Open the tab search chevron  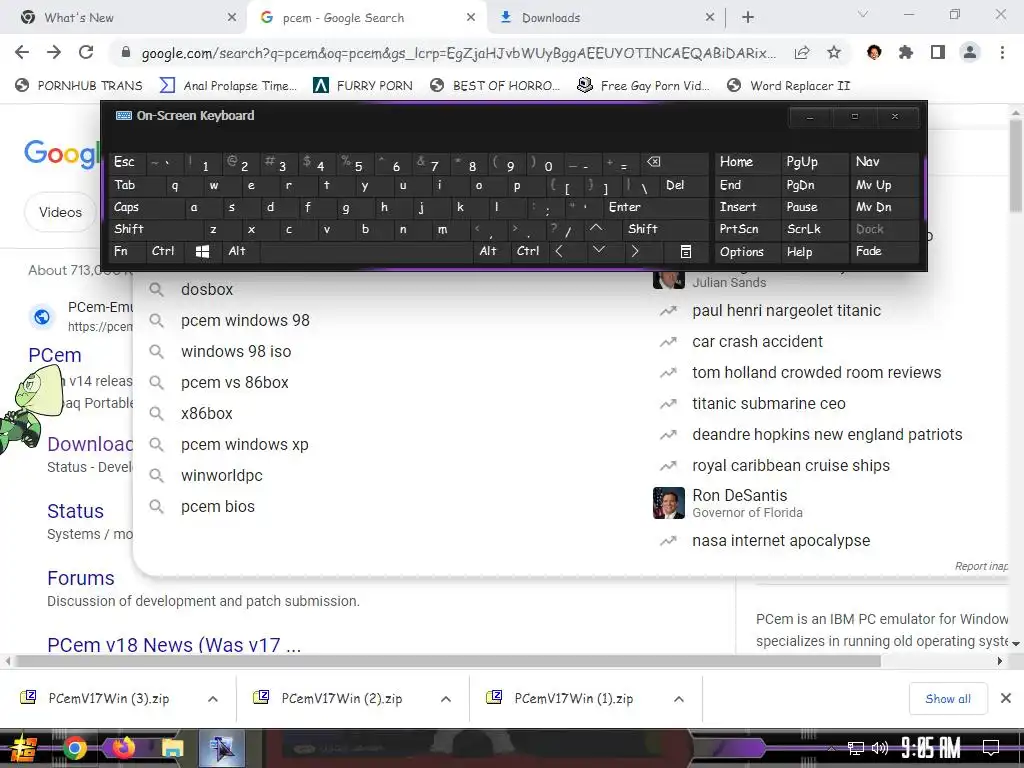coord(863,14)
